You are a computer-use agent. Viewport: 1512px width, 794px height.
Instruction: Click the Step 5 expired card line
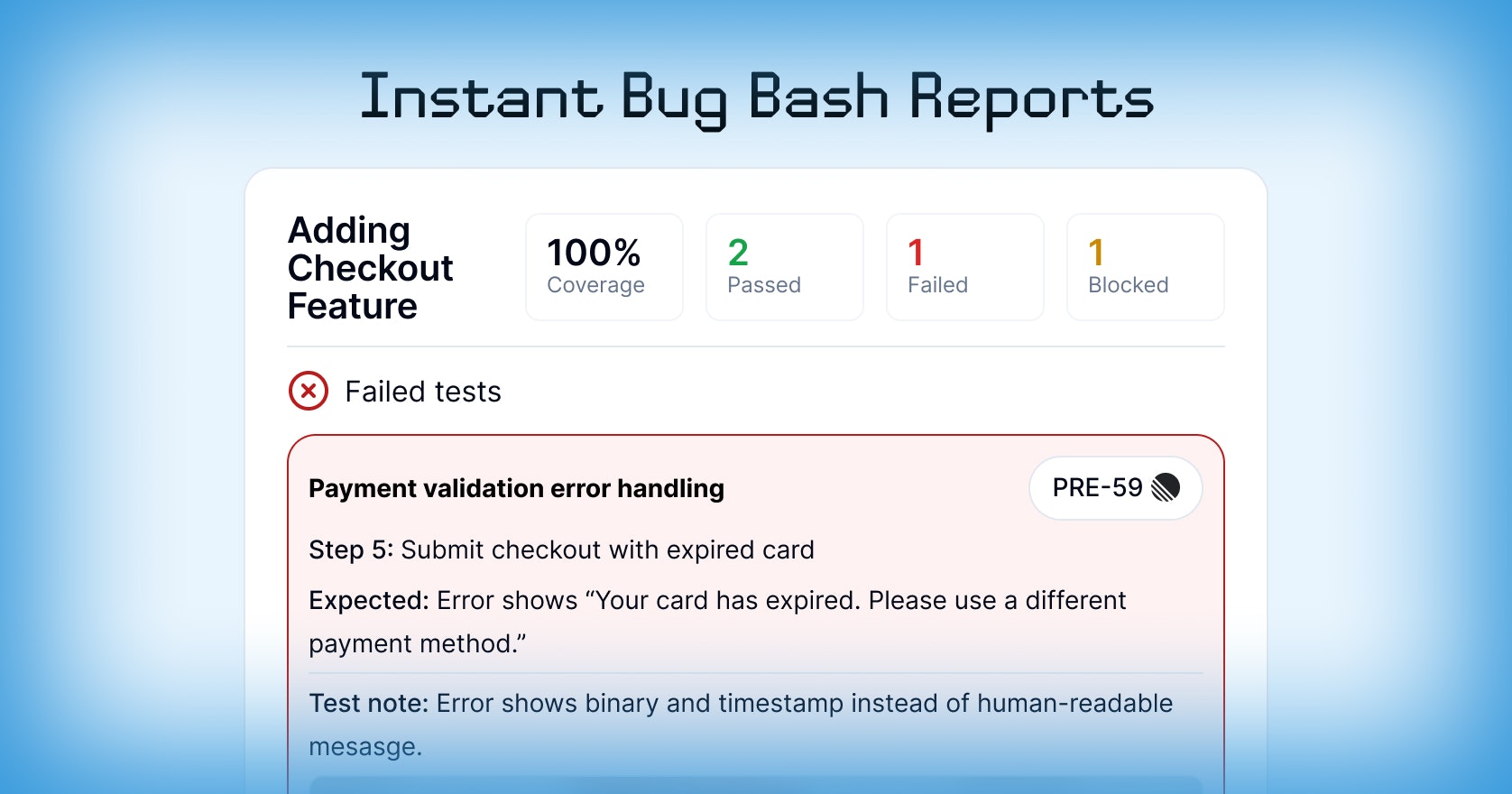[x=561, y=549]
